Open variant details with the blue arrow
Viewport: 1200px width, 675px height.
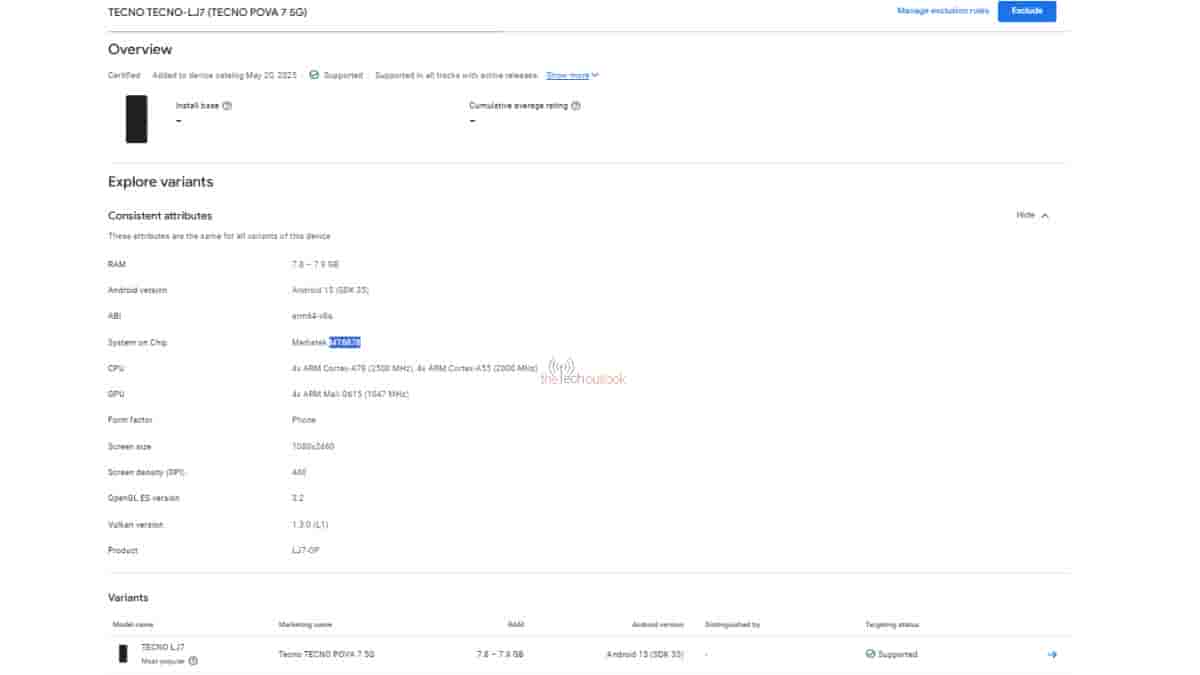pyautogui.click(x=1052, y=654)
